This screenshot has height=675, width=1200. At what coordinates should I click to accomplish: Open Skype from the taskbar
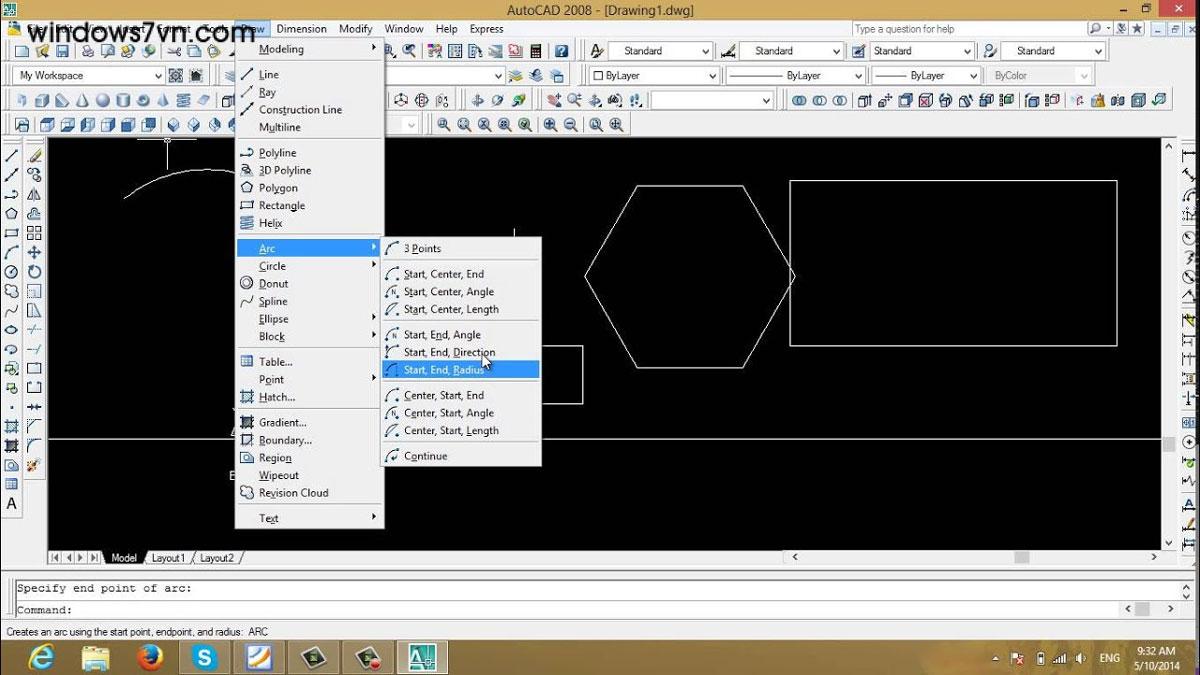[x=205, y=657]
